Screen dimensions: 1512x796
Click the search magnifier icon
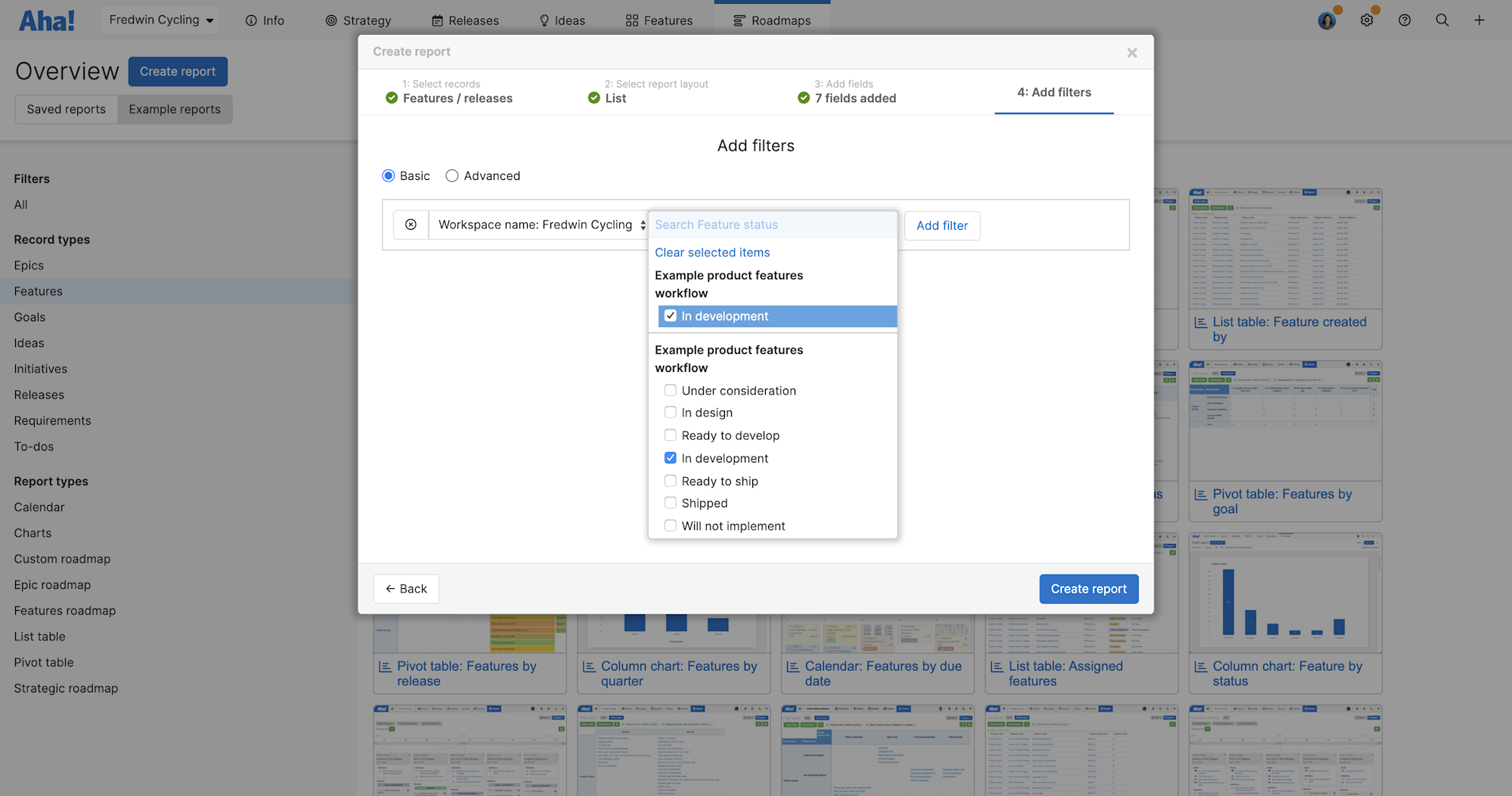tap(1442, 20)
